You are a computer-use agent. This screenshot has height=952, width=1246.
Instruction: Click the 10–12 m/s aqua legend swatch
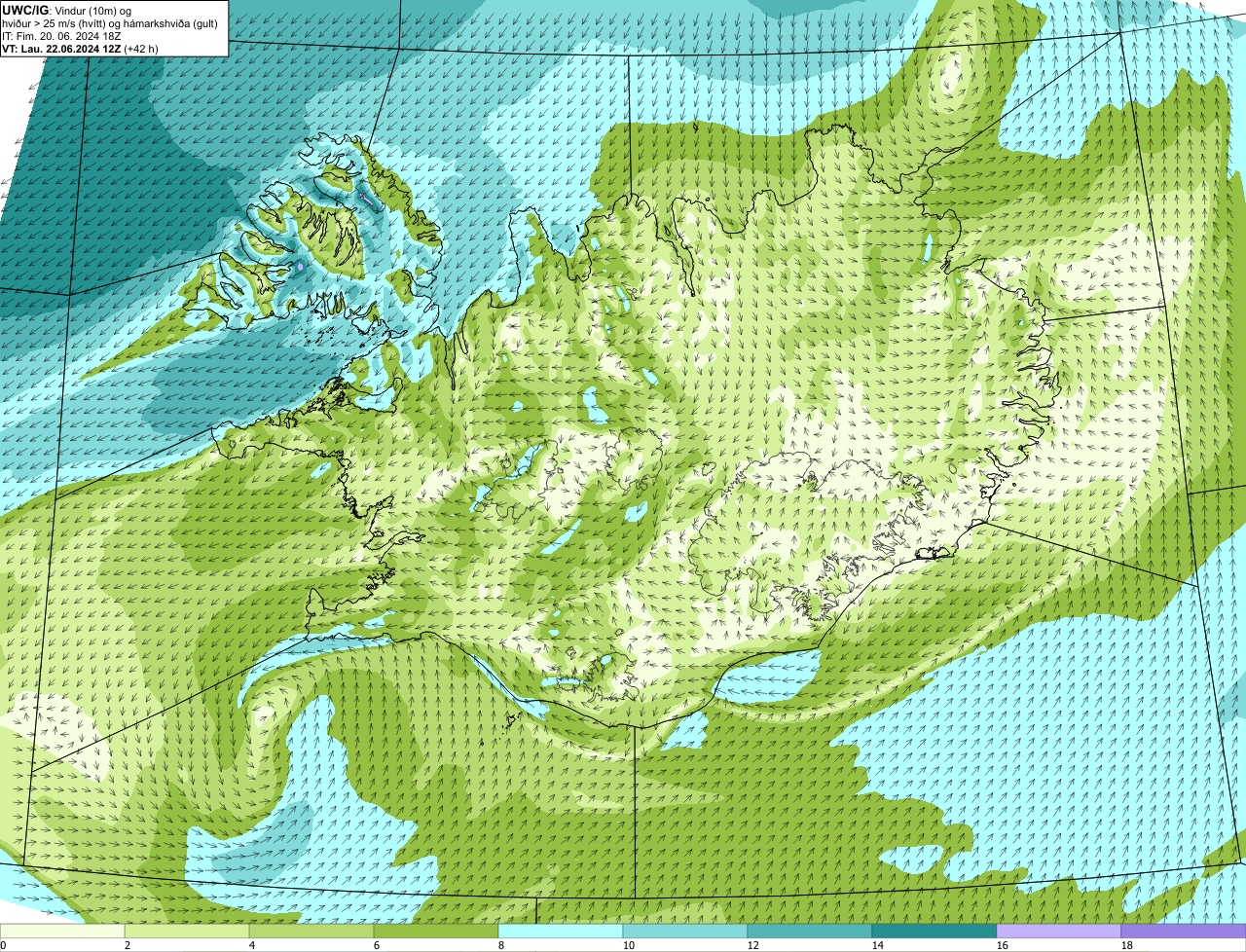pyautogui.click(x=685, y=932)
